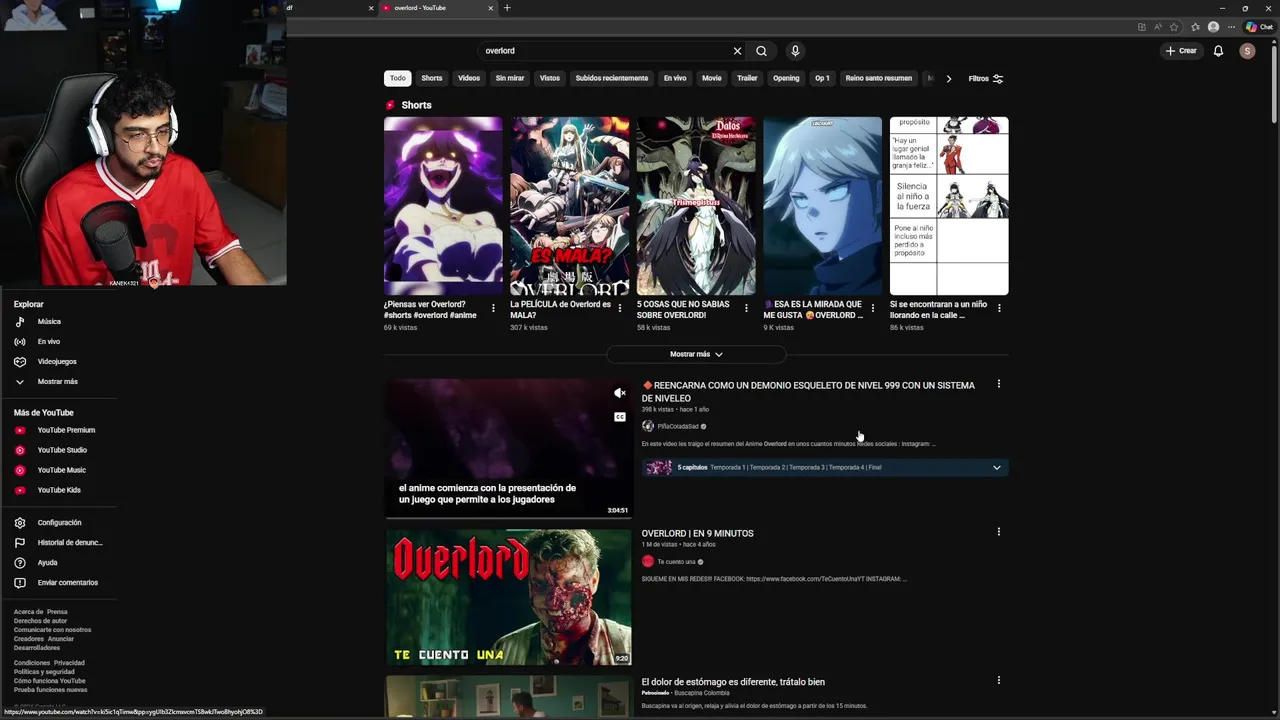Open La PELÍCULA de Overlord es MALA short
The image size is (1280, 720).
coord(570,206)
